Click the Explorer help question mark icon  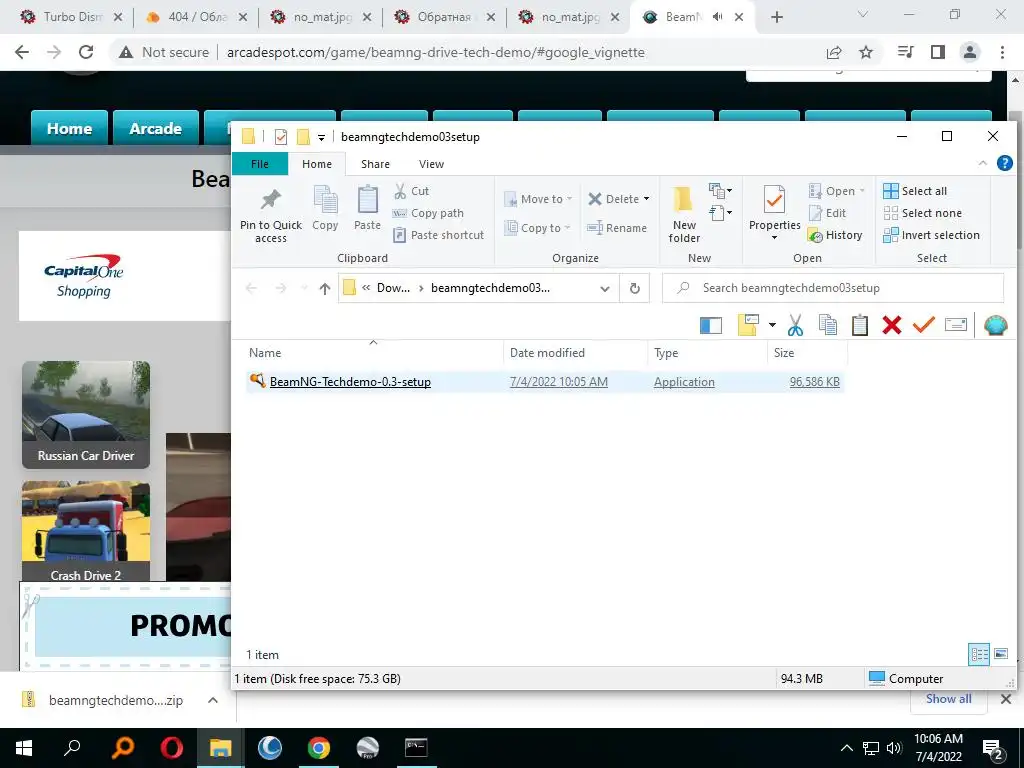[x=1004, y=163]
